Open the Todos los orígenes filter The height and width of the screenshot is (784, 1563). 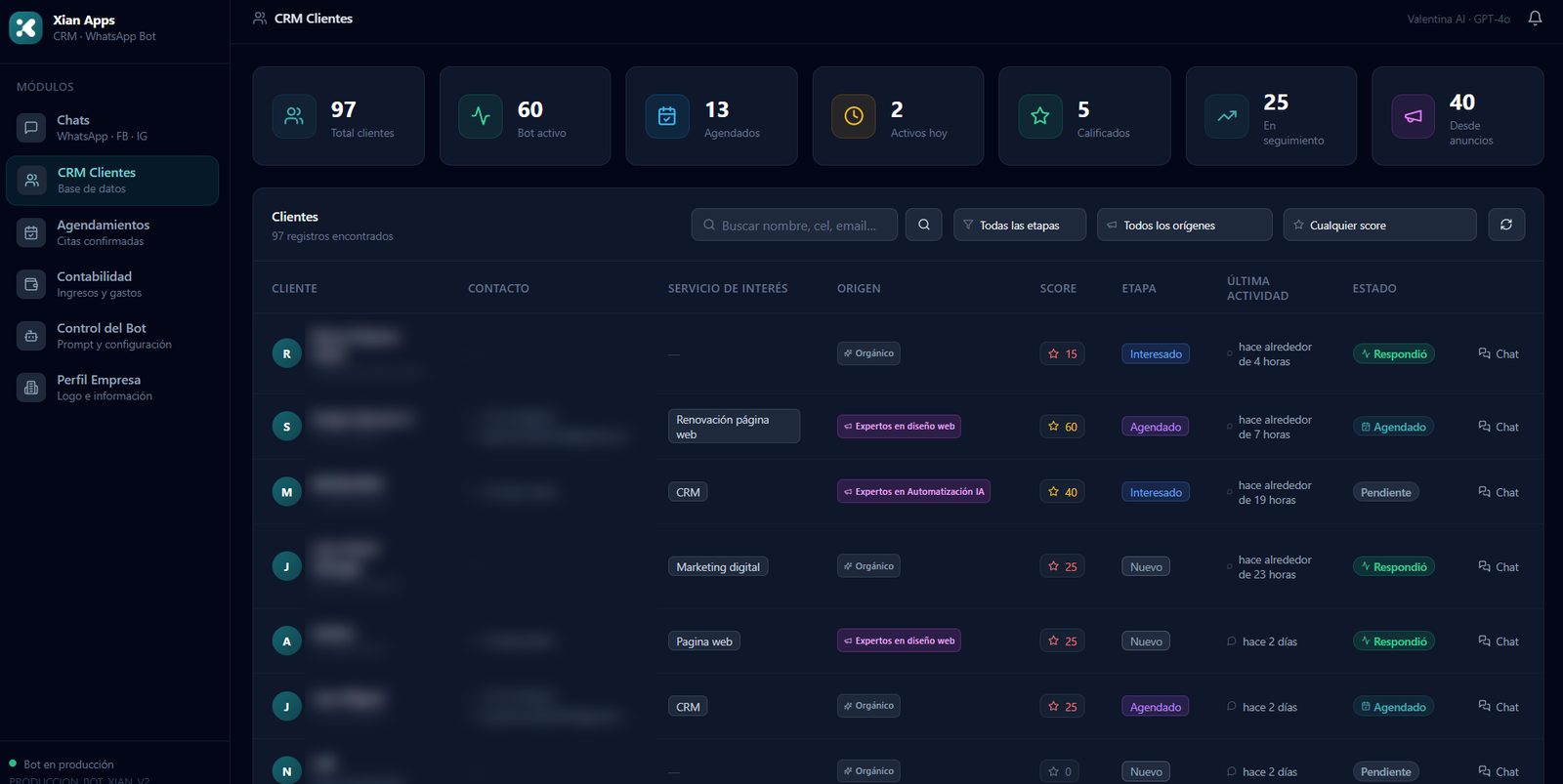1184,225
